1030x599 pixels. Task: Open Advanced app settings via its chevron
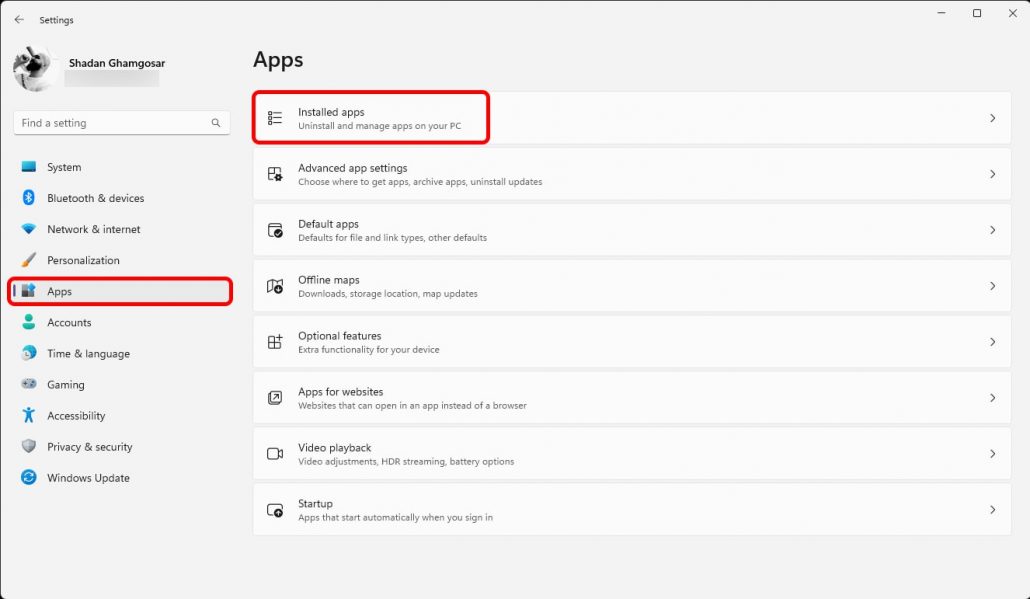point(992,174)
